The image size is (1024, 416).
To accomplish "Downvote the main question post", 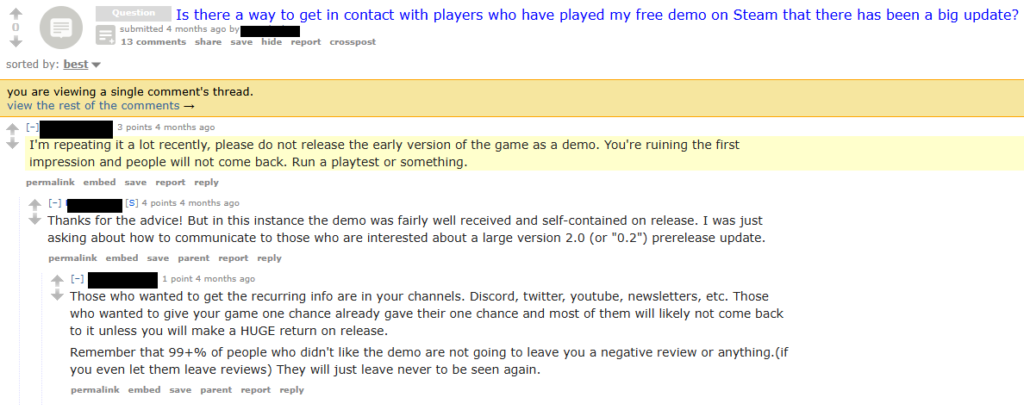I will pyautogui.click(x=16, y=41).
